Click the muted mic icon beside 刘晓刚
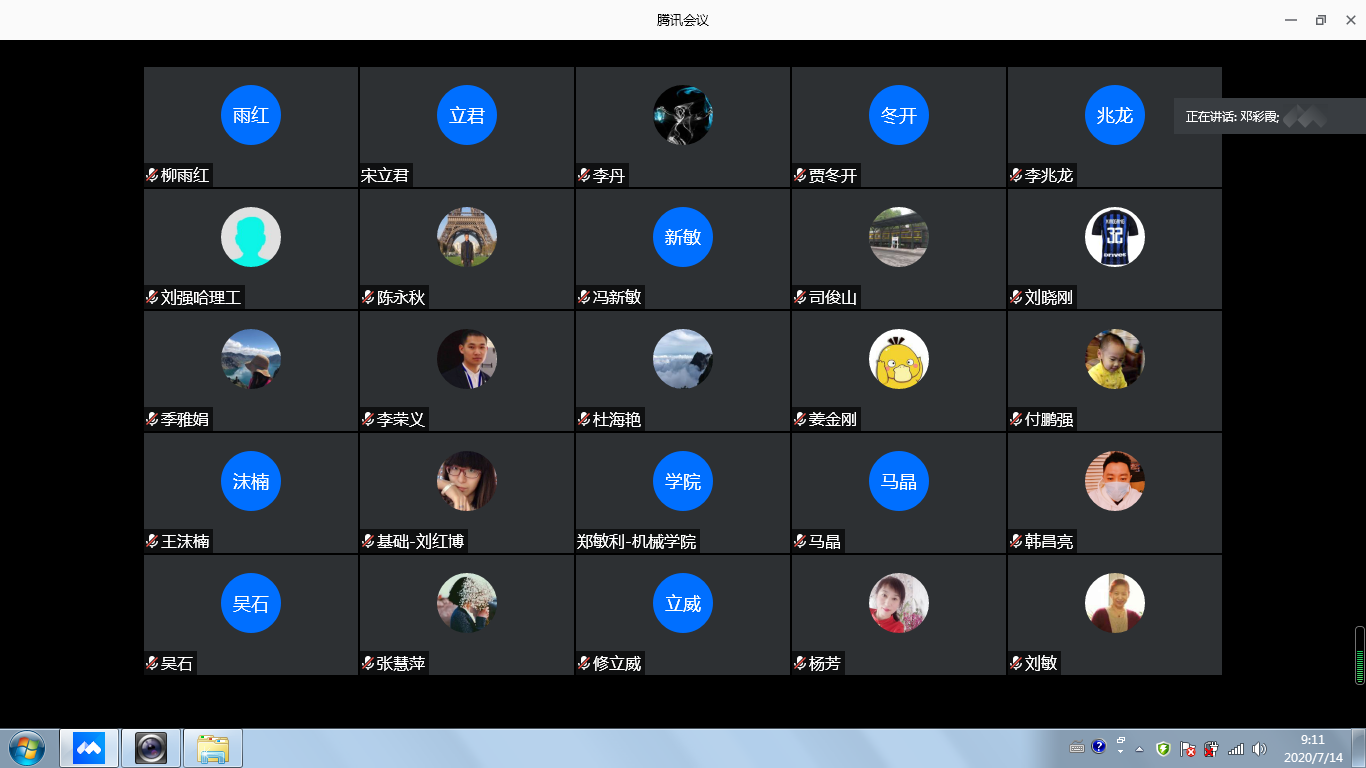Viewport: 1366px width, 768px height. click(1016, 298)
